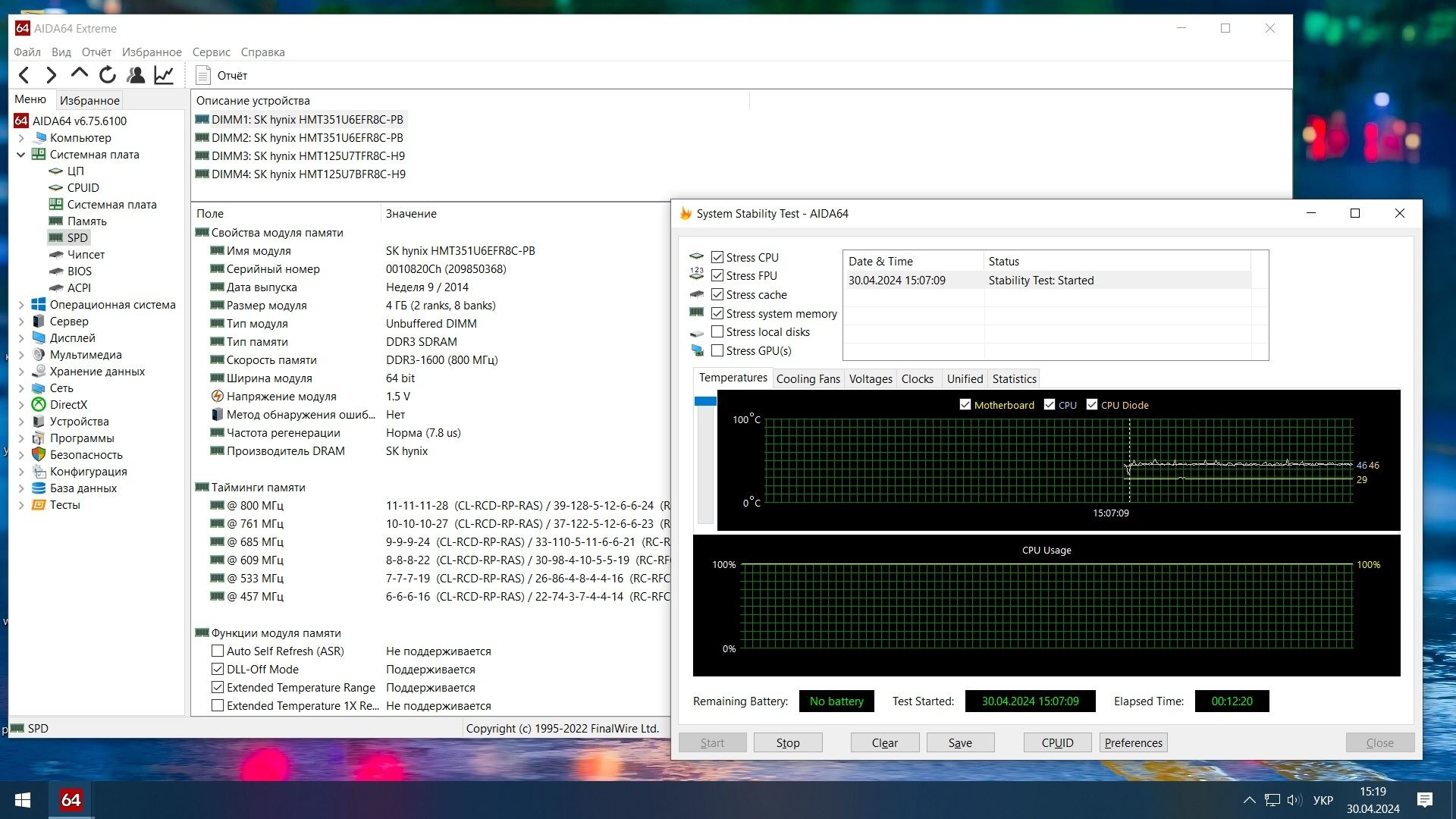The image size is (1456, 819).
Task: Click the Сервис menu item
Action: 211,51
